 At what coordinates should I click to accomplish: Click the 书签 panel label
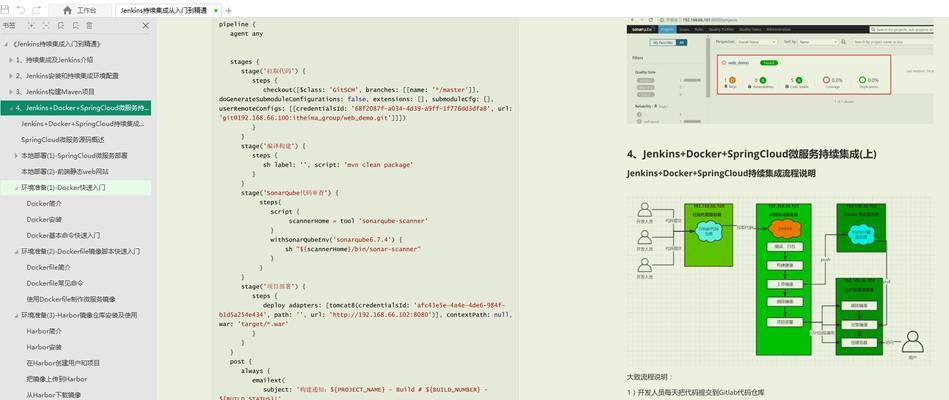(x=9, y=25)
